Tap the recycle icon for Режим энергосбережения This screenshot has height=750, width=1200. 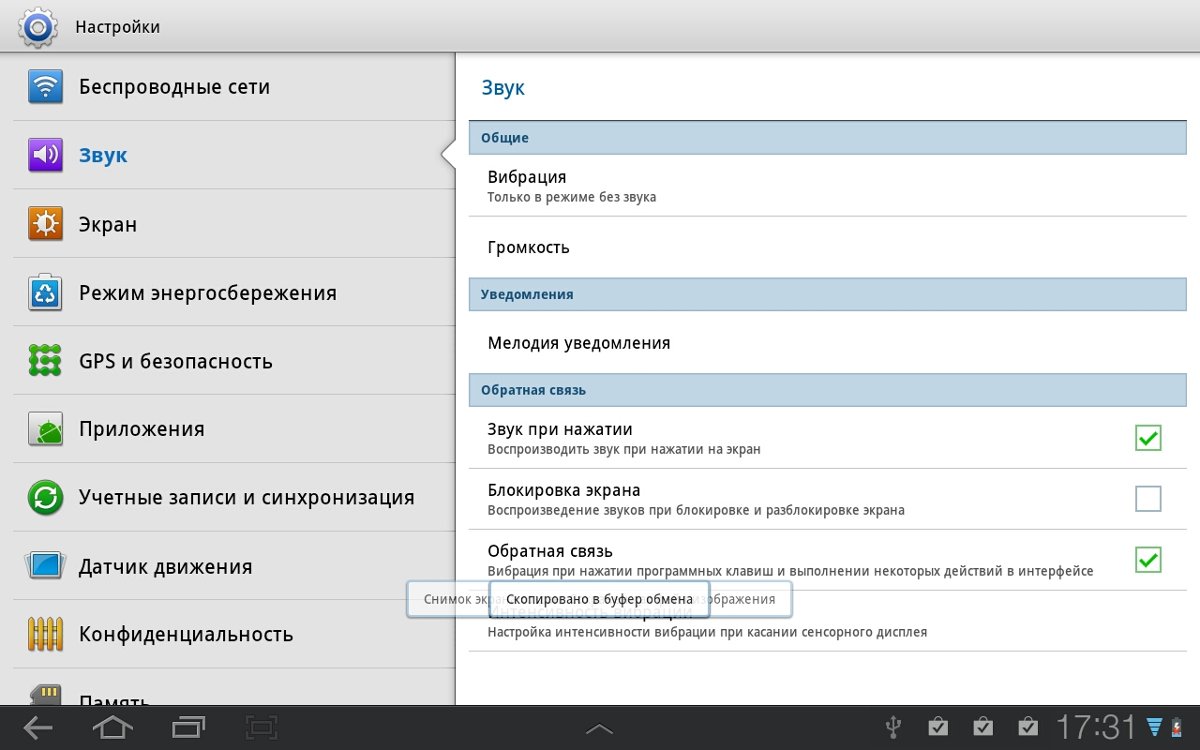(45, 293)
